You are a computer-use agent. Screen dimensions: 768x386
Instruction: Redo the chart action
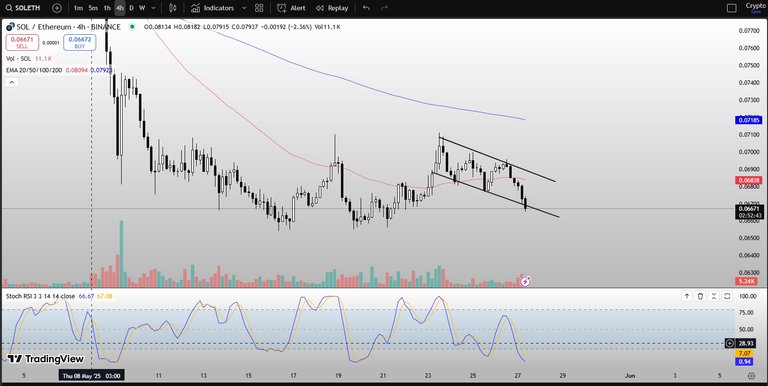click(x=384, y=8)
